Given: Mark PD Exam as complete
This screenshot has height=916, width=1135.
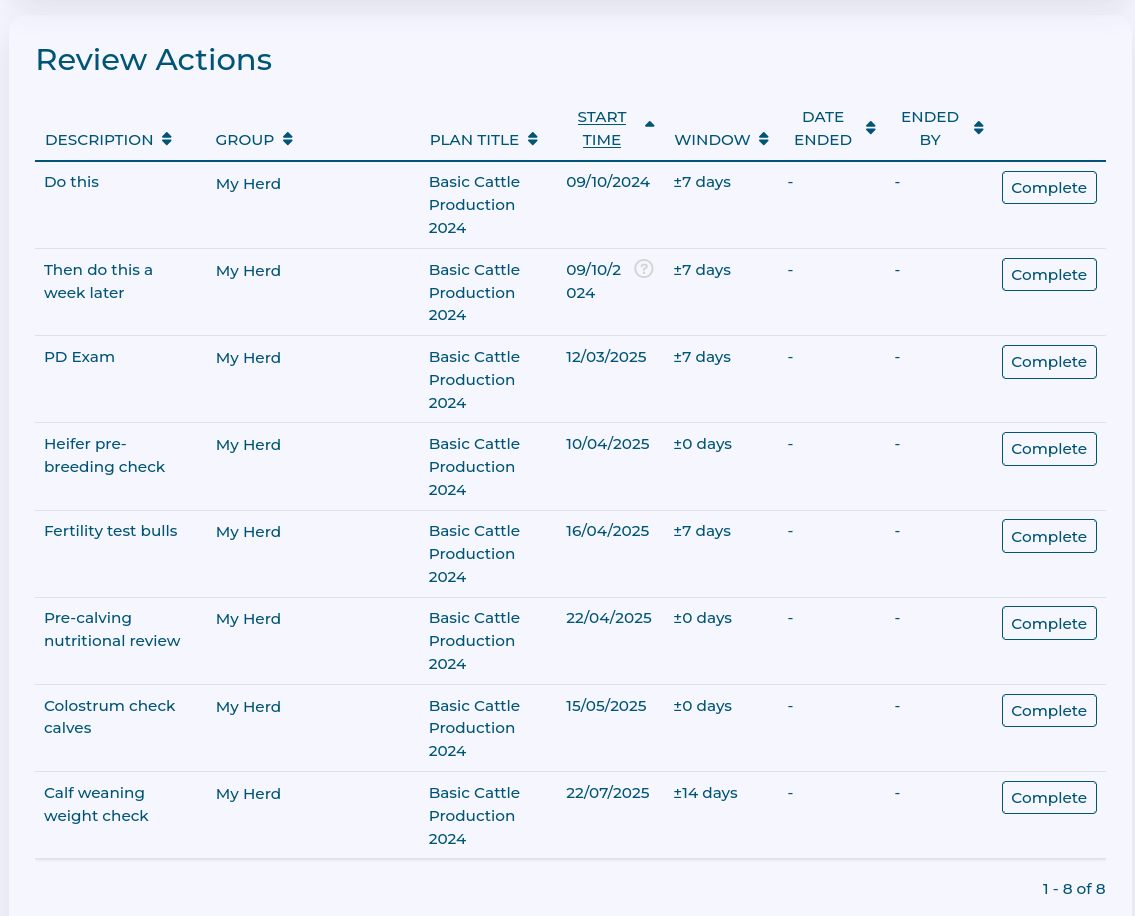Looking at the screenshot, I should pos(1049,362).
